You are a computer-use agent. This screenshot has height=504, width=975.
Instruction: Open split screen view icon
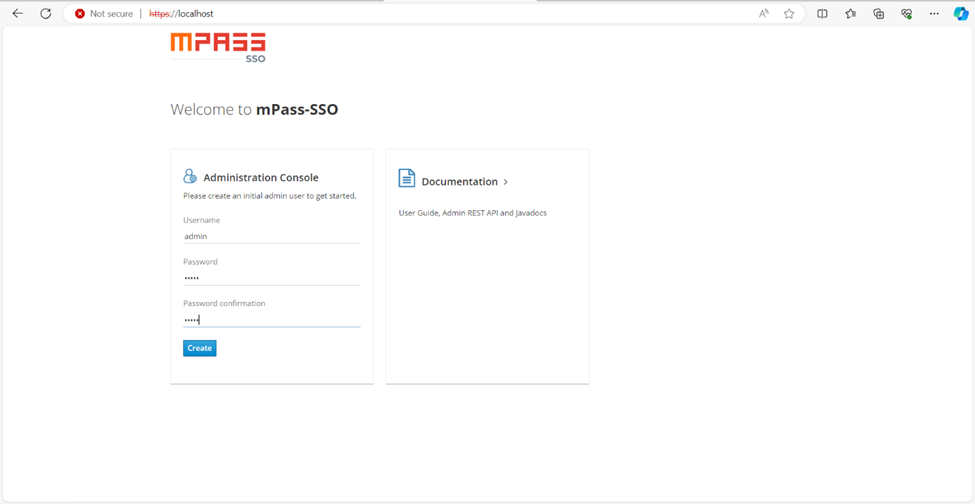point(822,14)
